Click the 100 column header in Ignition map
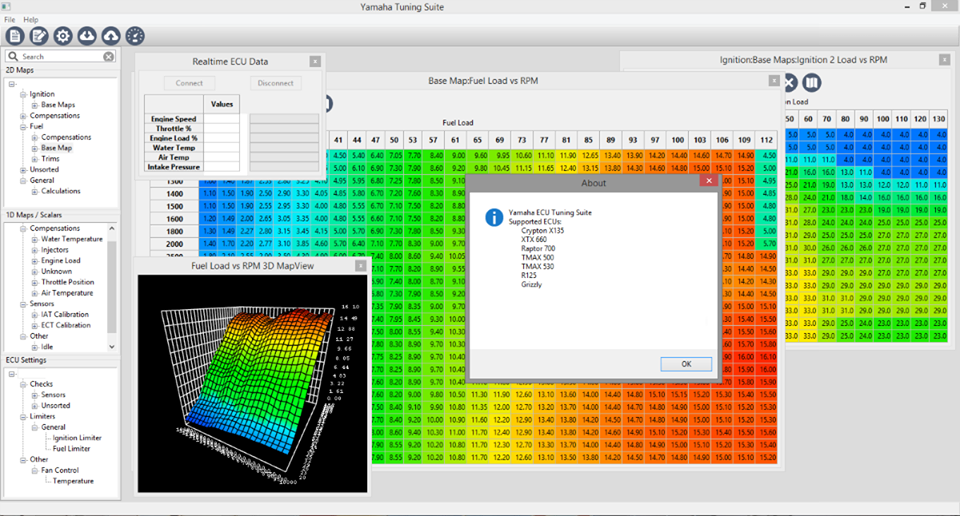 coord(883,119)
